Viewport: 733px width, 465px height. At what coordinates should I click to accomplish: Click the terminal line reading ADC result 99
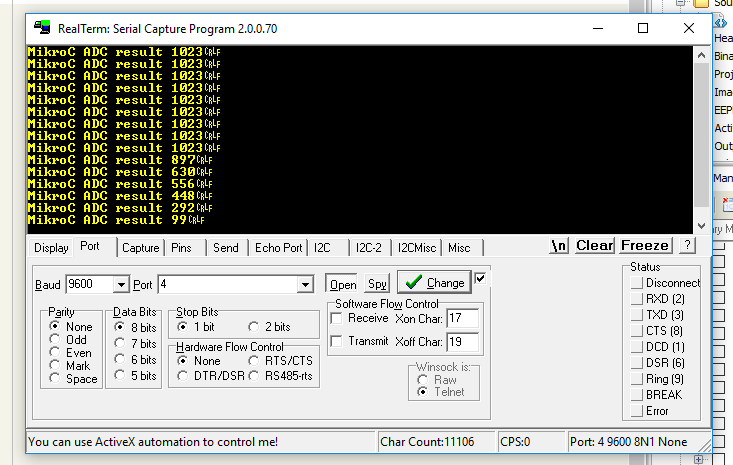tap(115, 220)
